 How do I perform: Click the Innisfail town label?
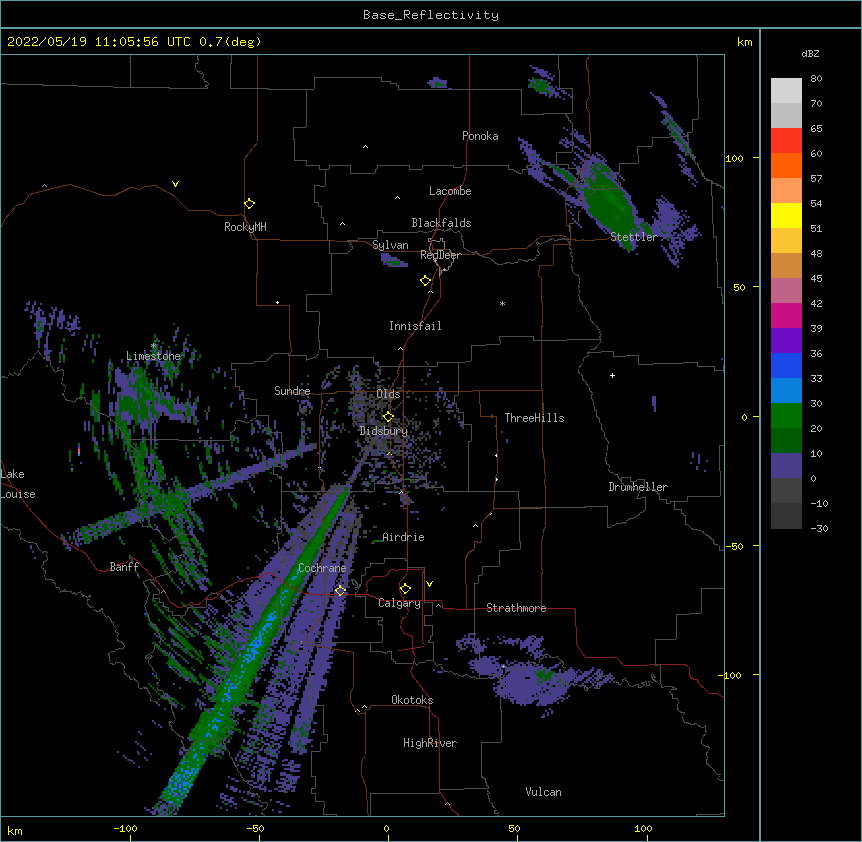(415, 326)
